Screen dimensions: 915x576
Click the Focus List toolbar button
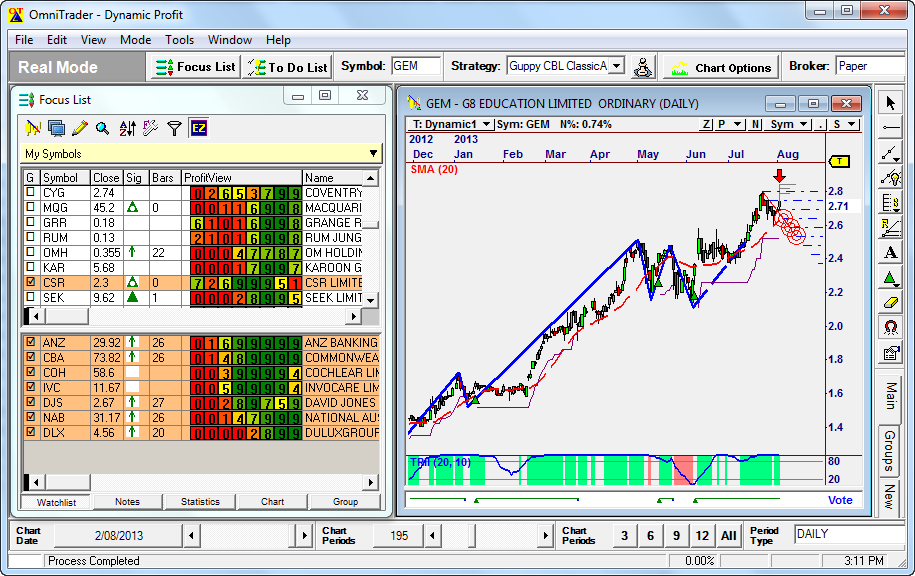[x=195, y=67]
